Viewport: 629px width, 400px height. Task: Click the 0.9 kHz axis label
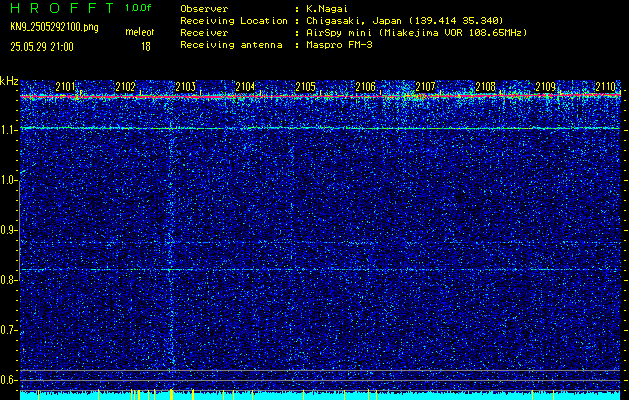(8, 230)
